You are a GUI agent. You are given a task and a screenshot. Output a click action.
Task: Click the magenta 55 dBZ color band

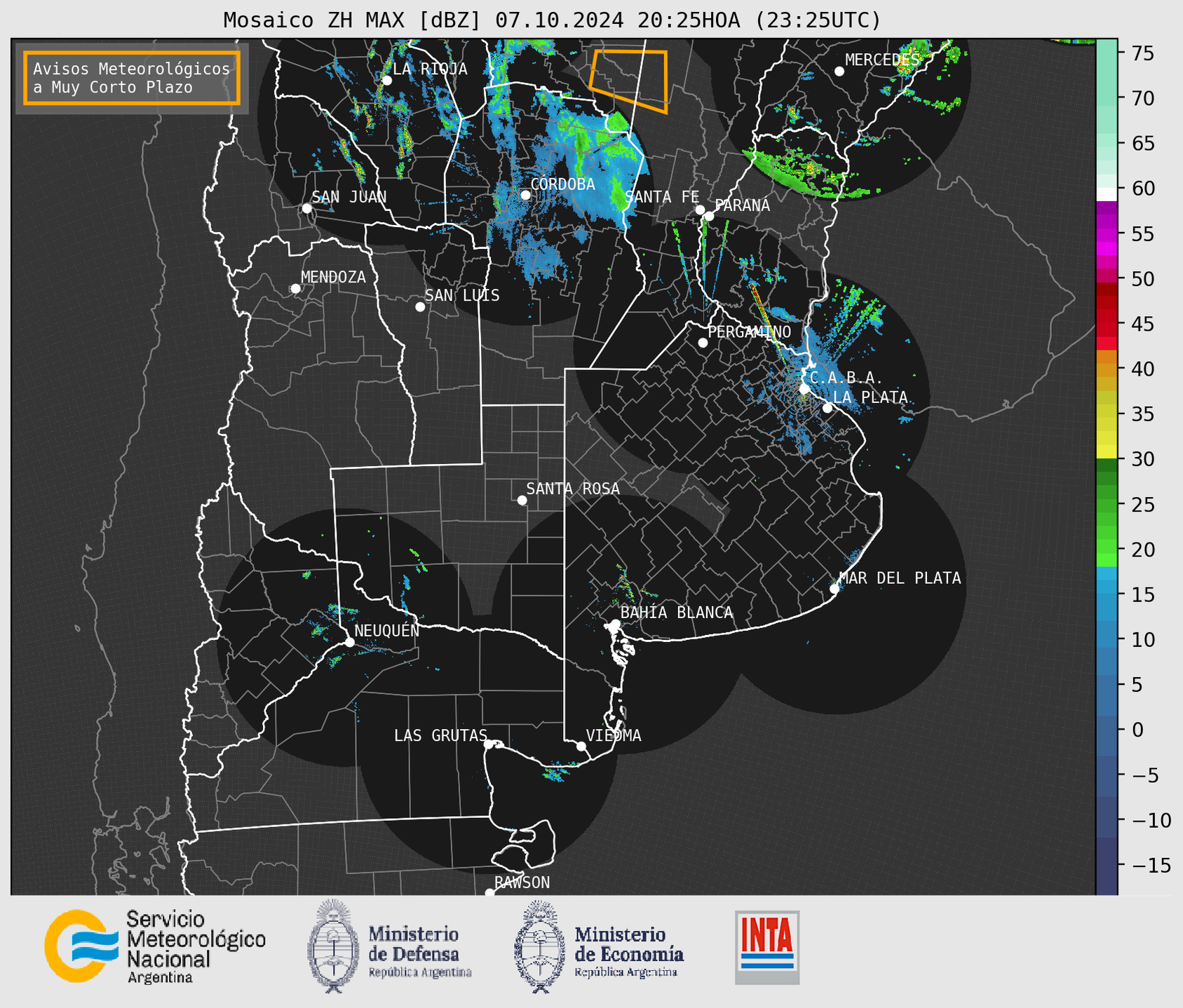[1107, 234]
